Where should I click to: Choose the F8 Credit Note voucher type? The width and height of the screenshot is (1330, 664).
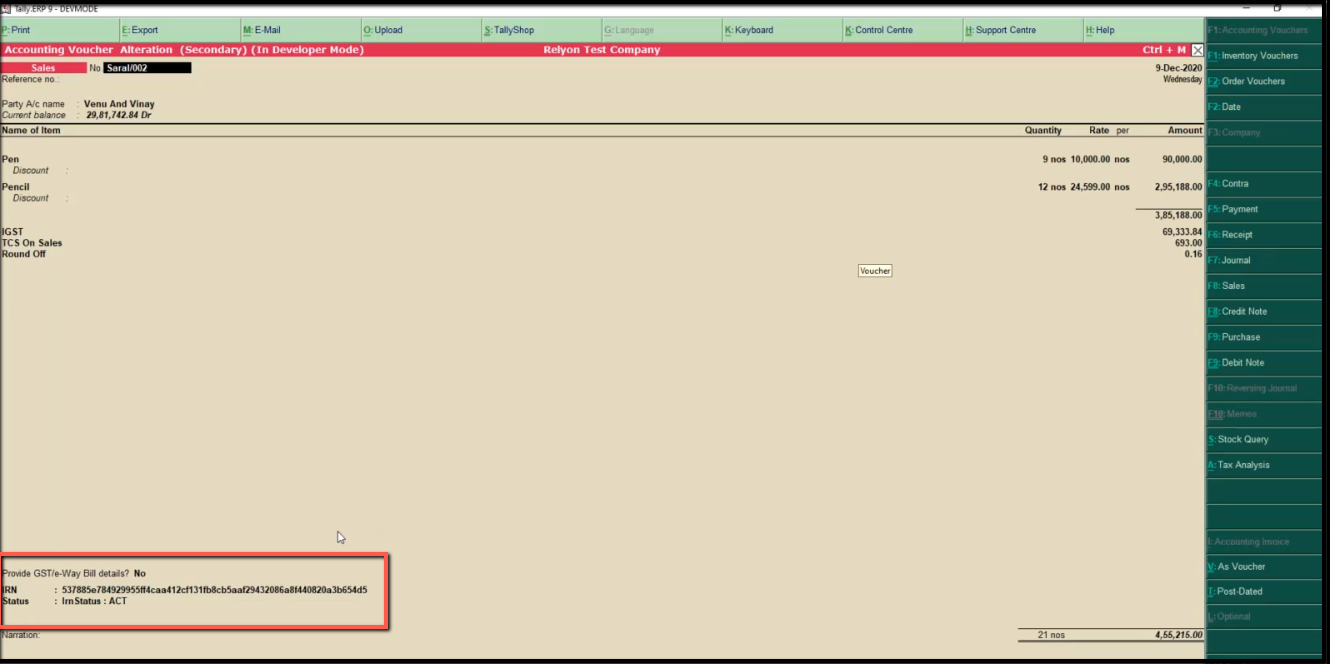(1264, 311)
